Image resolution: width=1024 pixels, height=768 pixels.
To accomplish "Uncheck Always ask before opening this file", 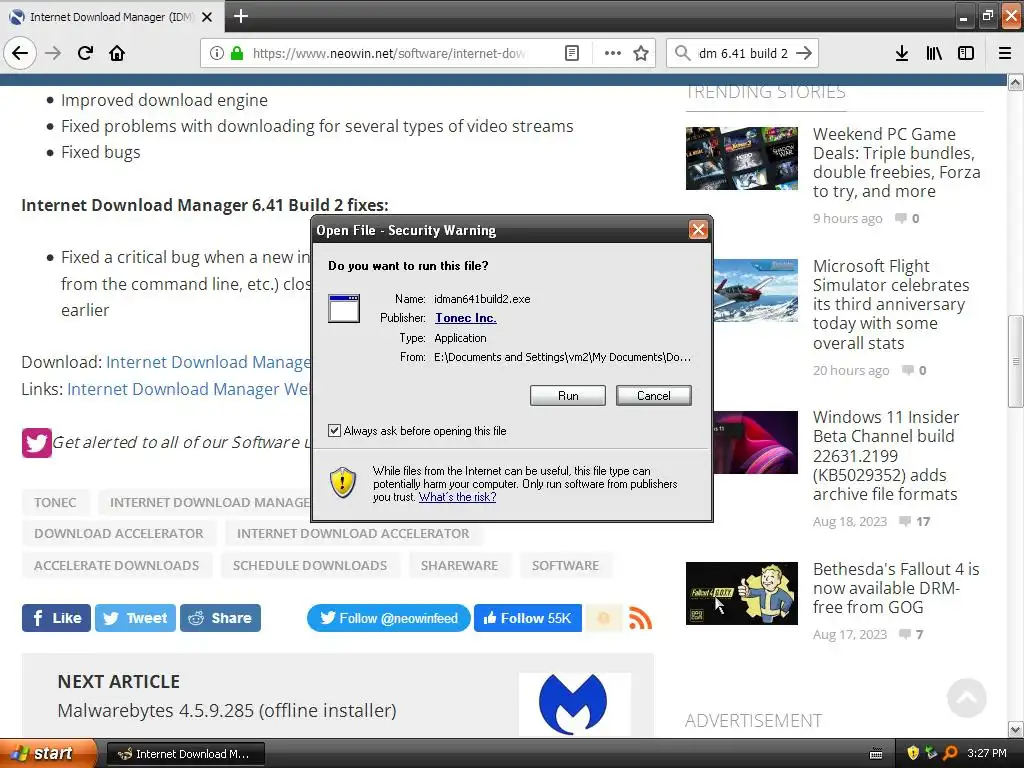I will (x=334, y=430).
